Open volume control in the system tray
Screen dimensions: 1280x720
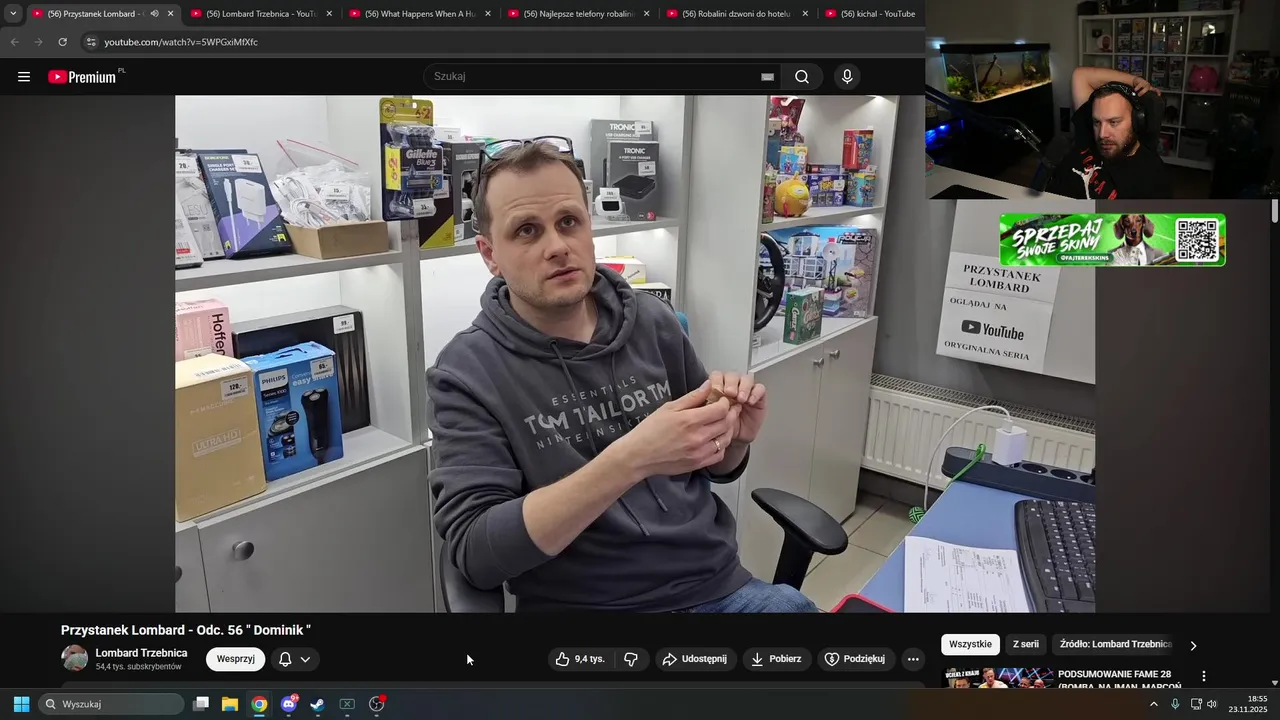[x=1212, y=704]
